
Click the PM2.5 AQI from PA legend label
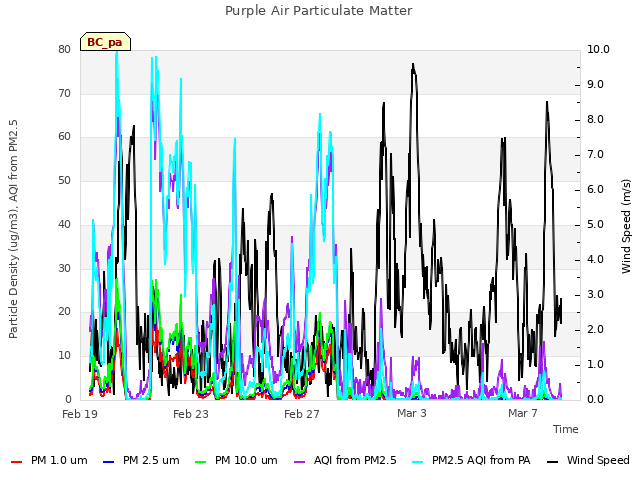tap(481, 460)
